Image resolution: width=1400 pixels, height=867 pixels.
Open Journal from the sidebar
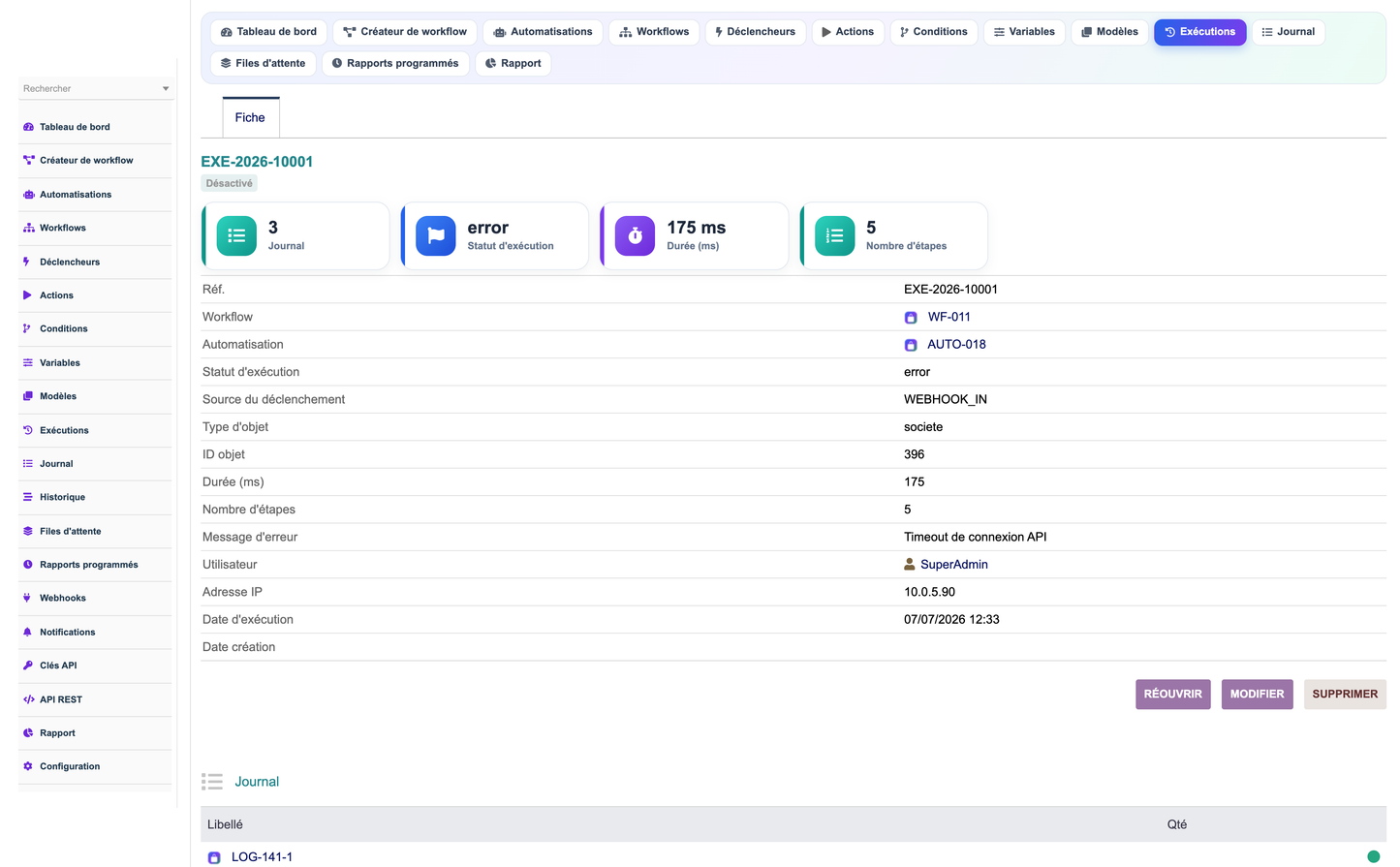56,463
